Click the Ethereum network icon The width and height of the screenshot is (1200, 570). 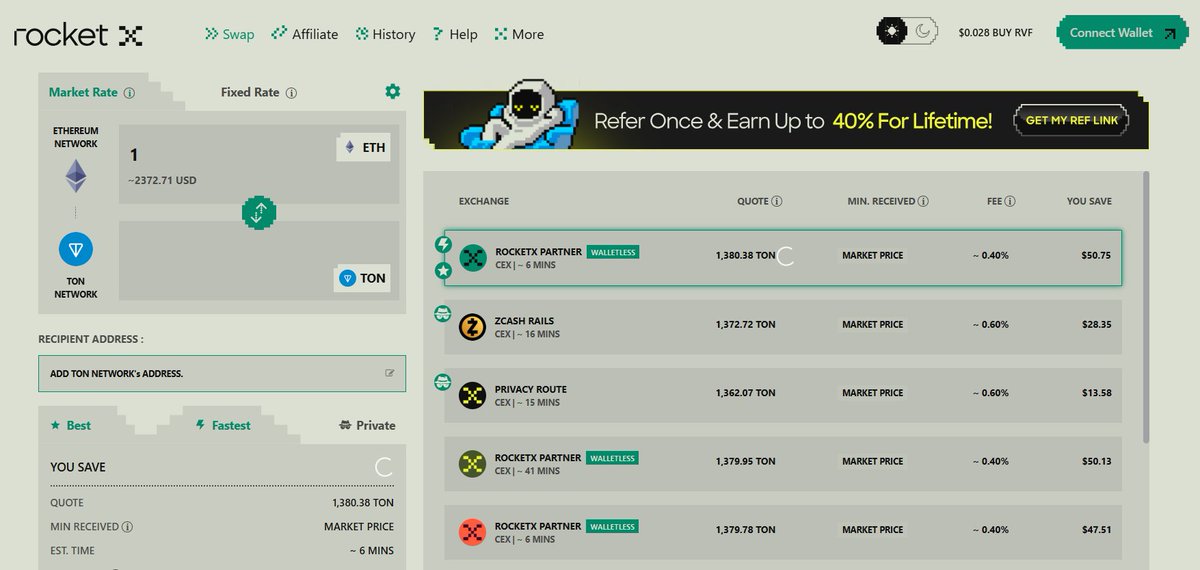76,176
